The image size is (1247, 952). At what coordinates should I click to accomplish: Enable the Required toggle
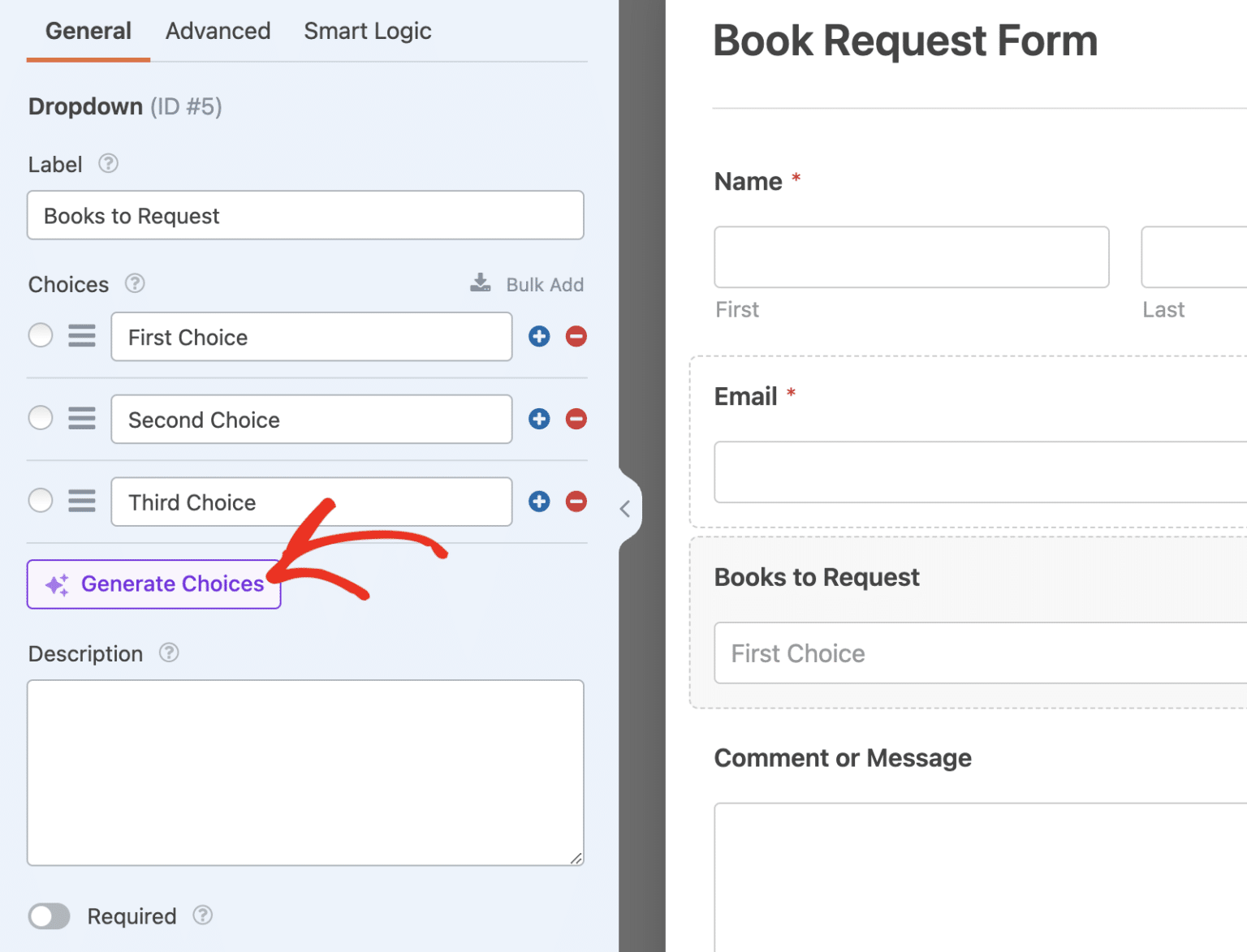[49, 915]
